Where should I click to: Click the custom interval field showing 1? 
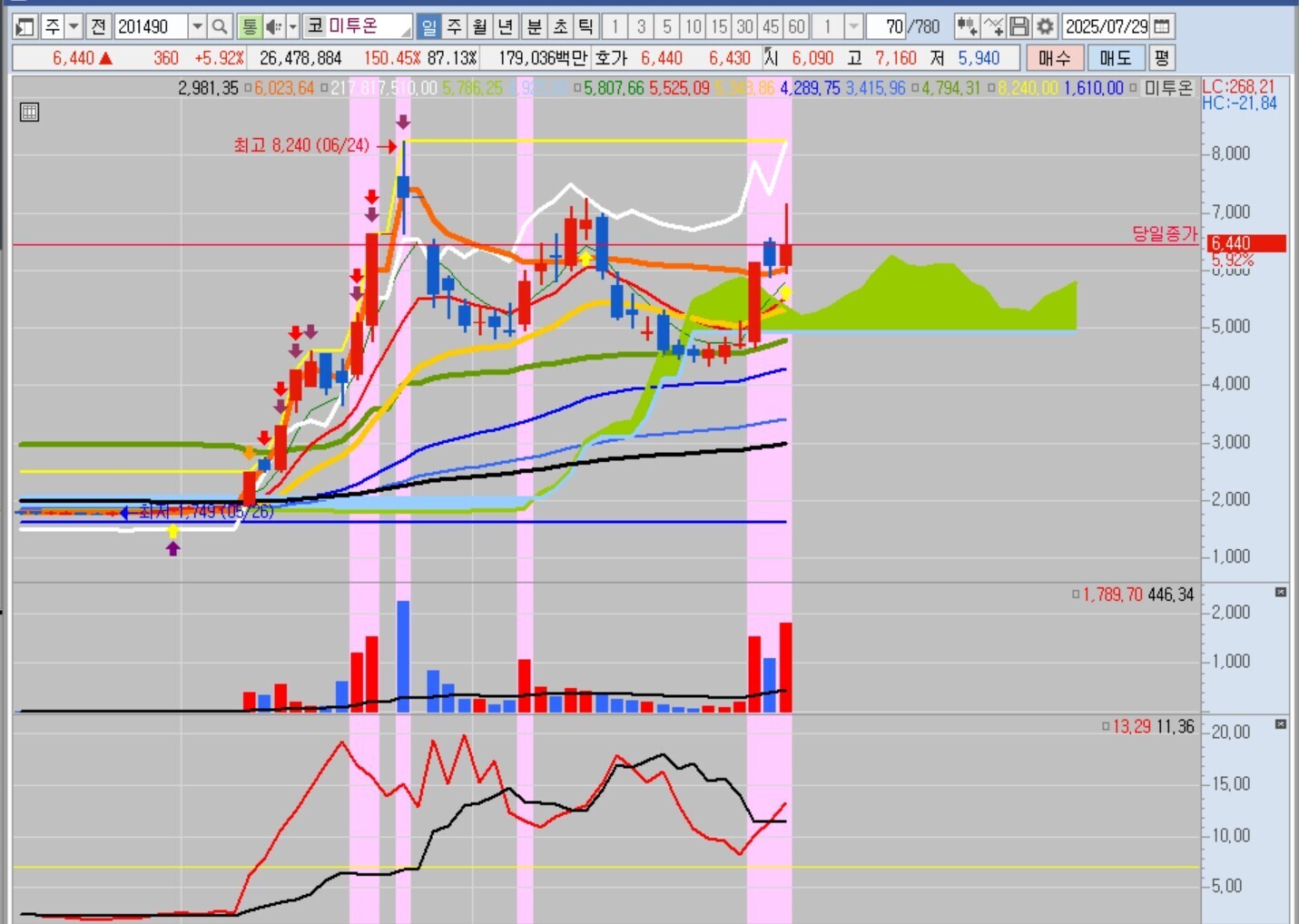[827, 26]
